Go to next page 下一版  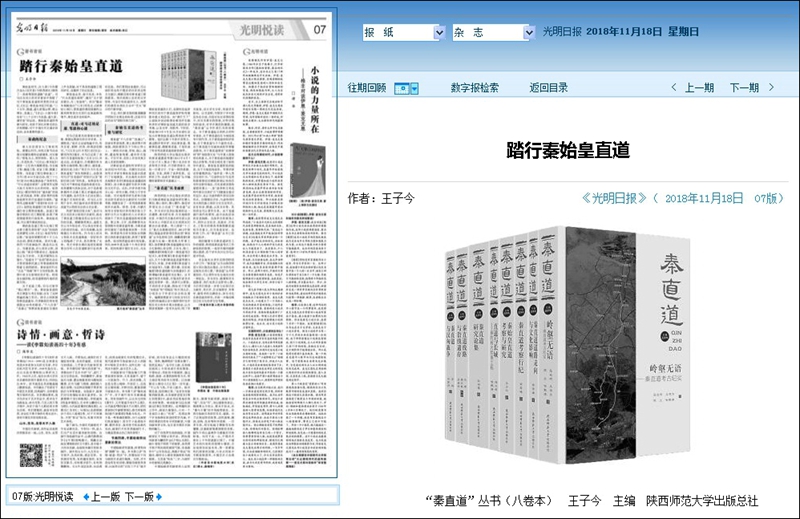coord(139,497)
